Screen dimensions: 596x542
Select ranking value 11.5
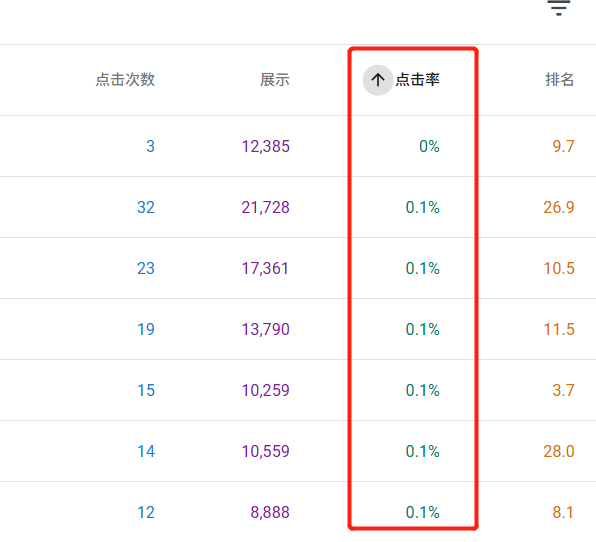point(559,330)
